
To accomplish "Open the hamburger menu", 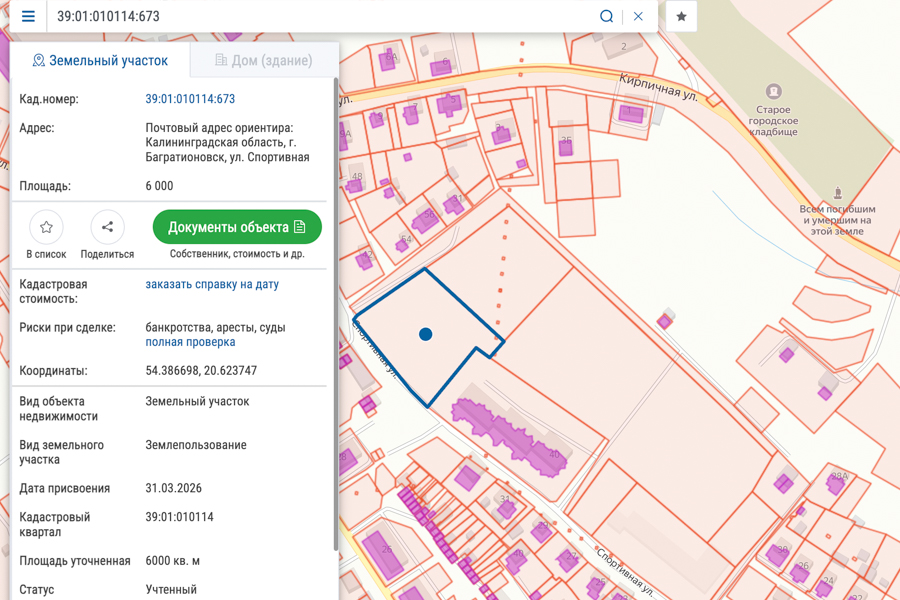I will click(x=28, y=16).
